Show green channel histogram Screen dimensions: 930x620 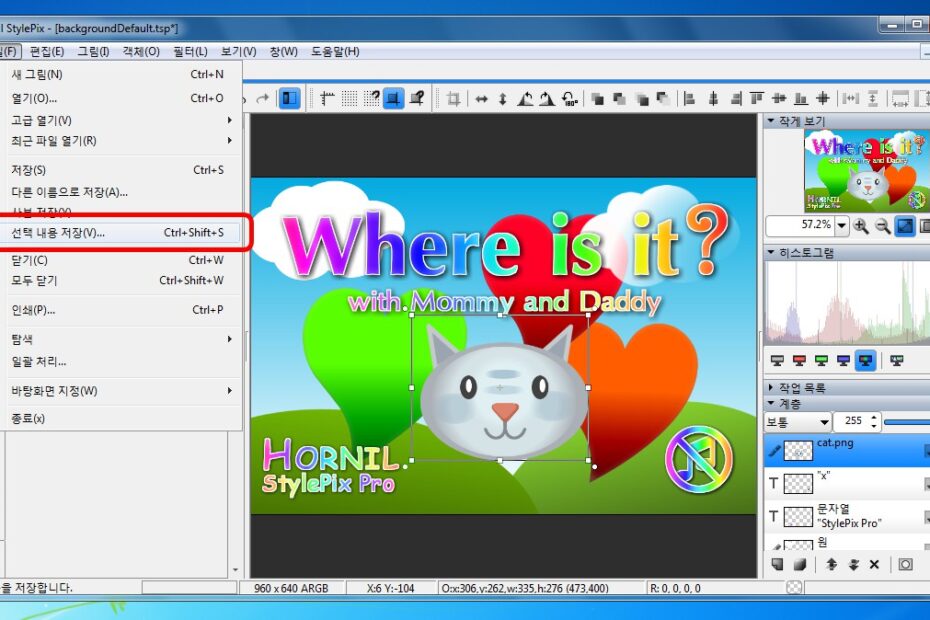pyautogui.click(x=821, y=360)
